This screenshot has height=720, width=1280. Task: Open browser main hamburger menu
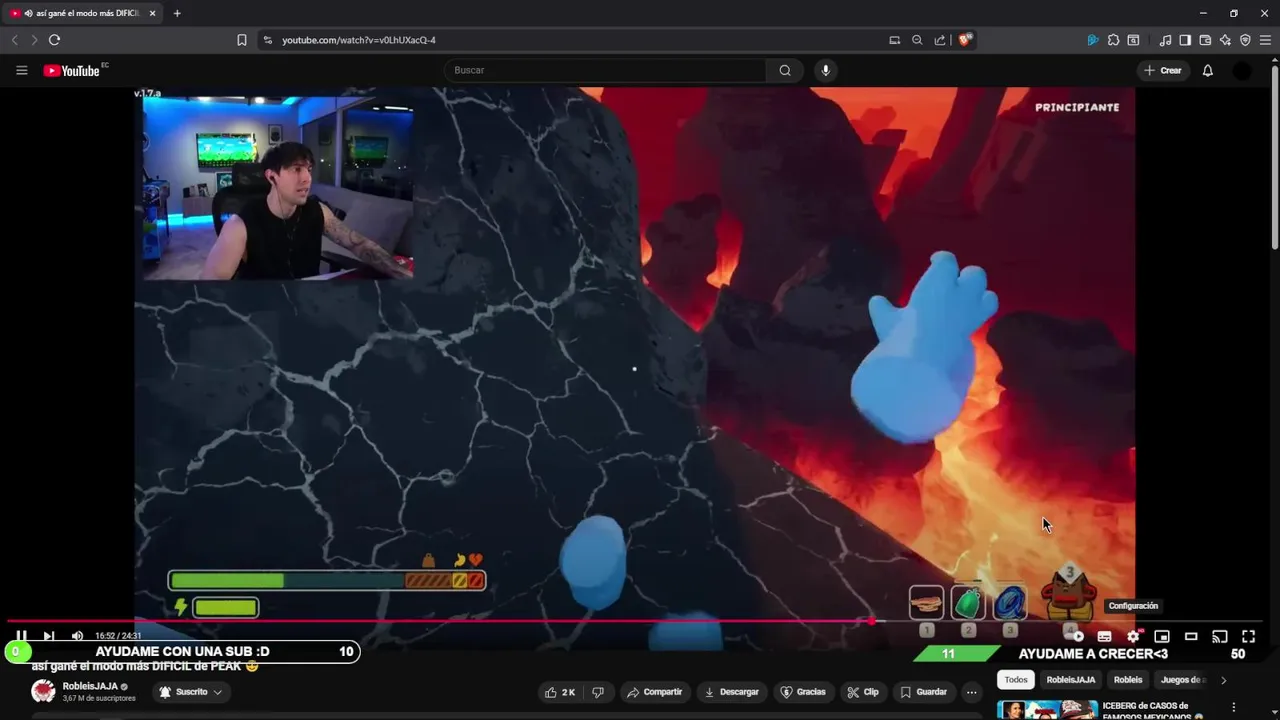[1265, 40]
